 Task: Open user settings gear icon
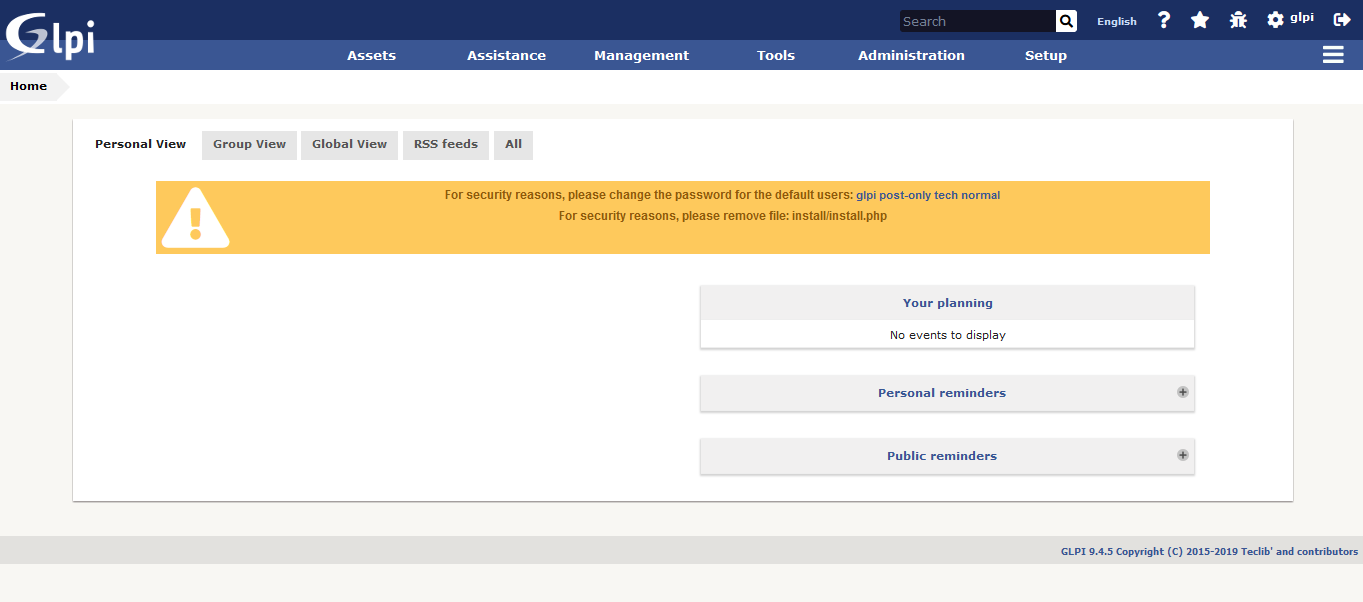[x=1275, y=20]
